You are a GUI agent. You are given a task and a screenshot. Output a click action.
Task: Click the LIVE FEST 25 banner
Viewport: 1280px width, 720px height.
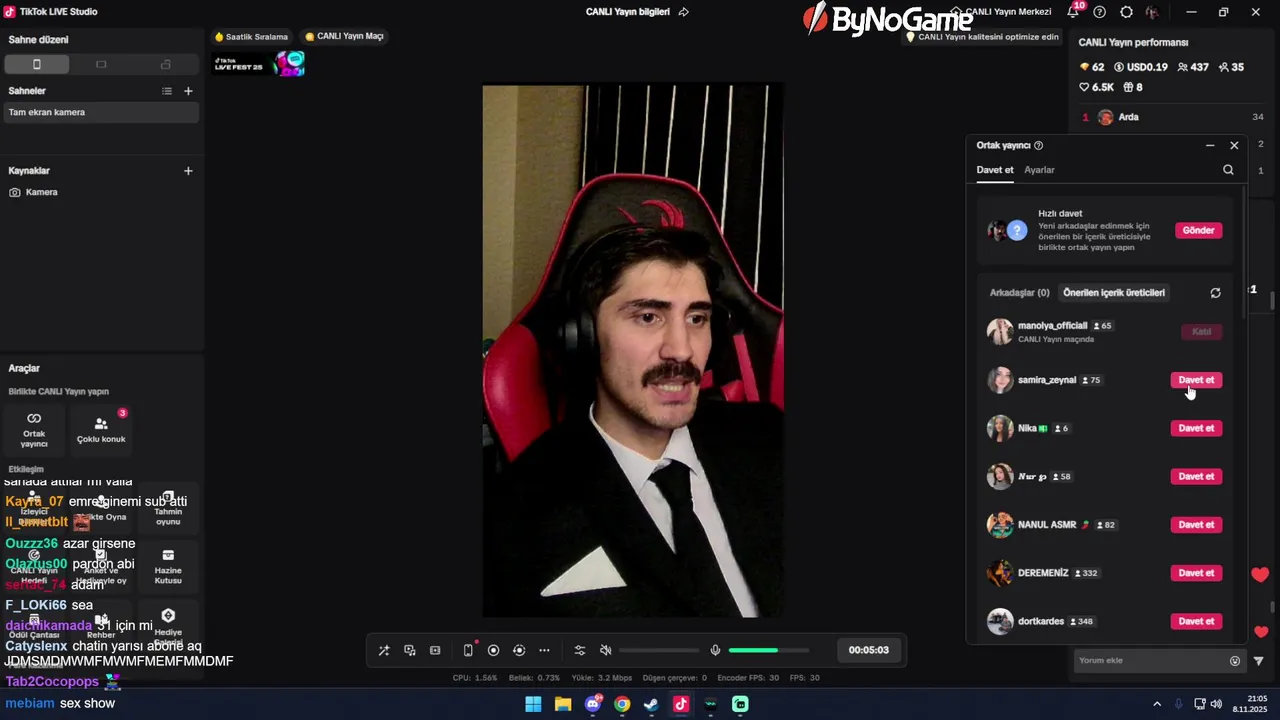click(x=258, y=64)
